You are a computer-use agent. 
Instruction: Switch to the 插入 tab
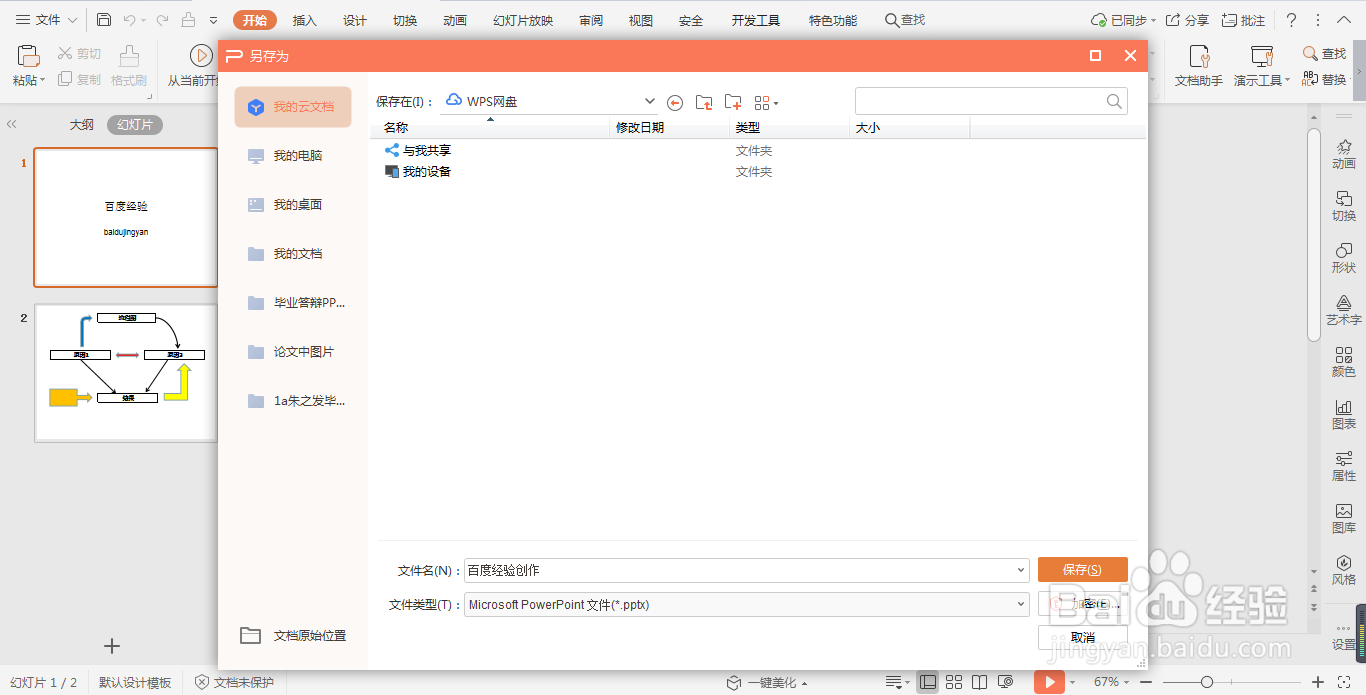(x=305, y=20)
